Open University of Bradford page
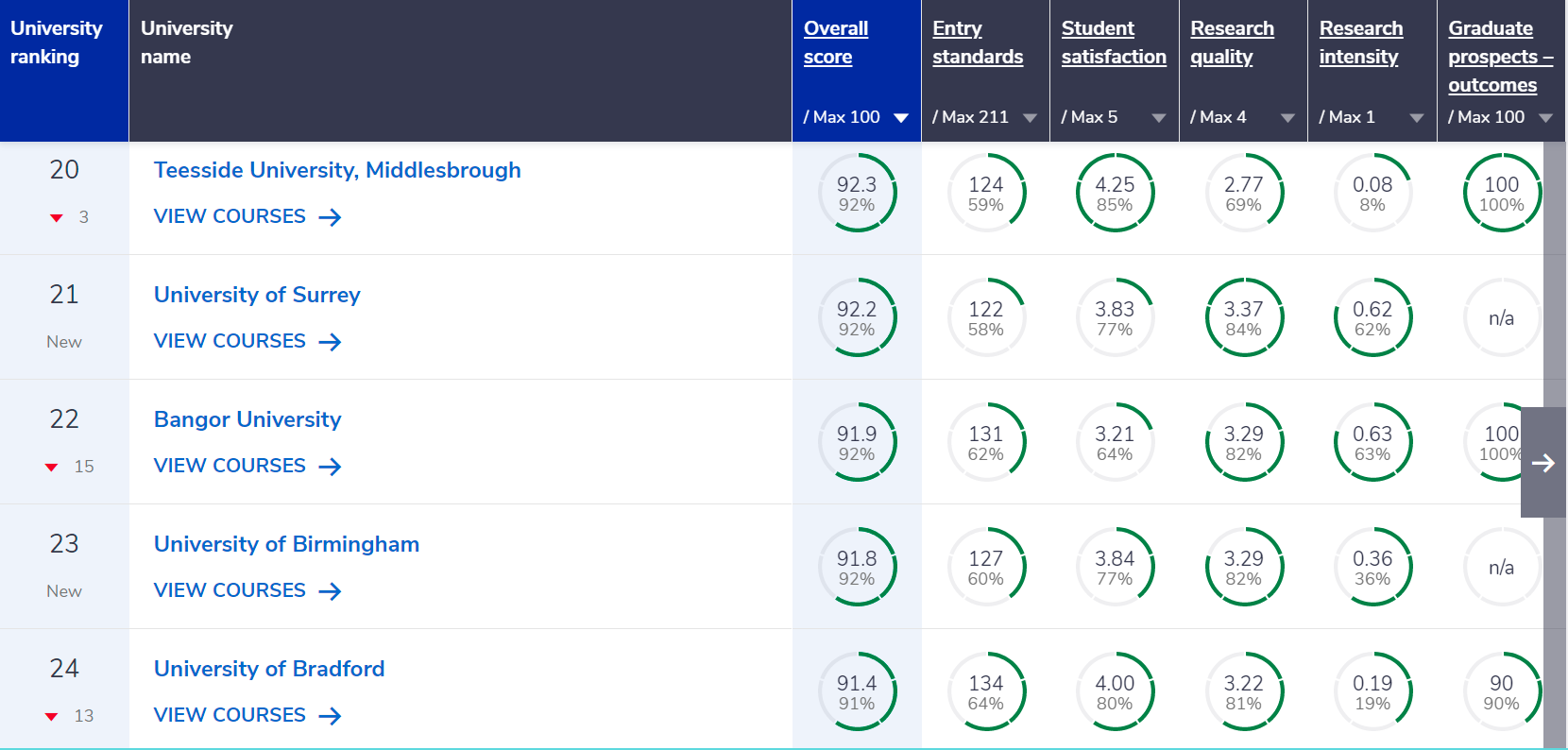The height and width of the screenshot is (750, 1568). click(269, 669)
